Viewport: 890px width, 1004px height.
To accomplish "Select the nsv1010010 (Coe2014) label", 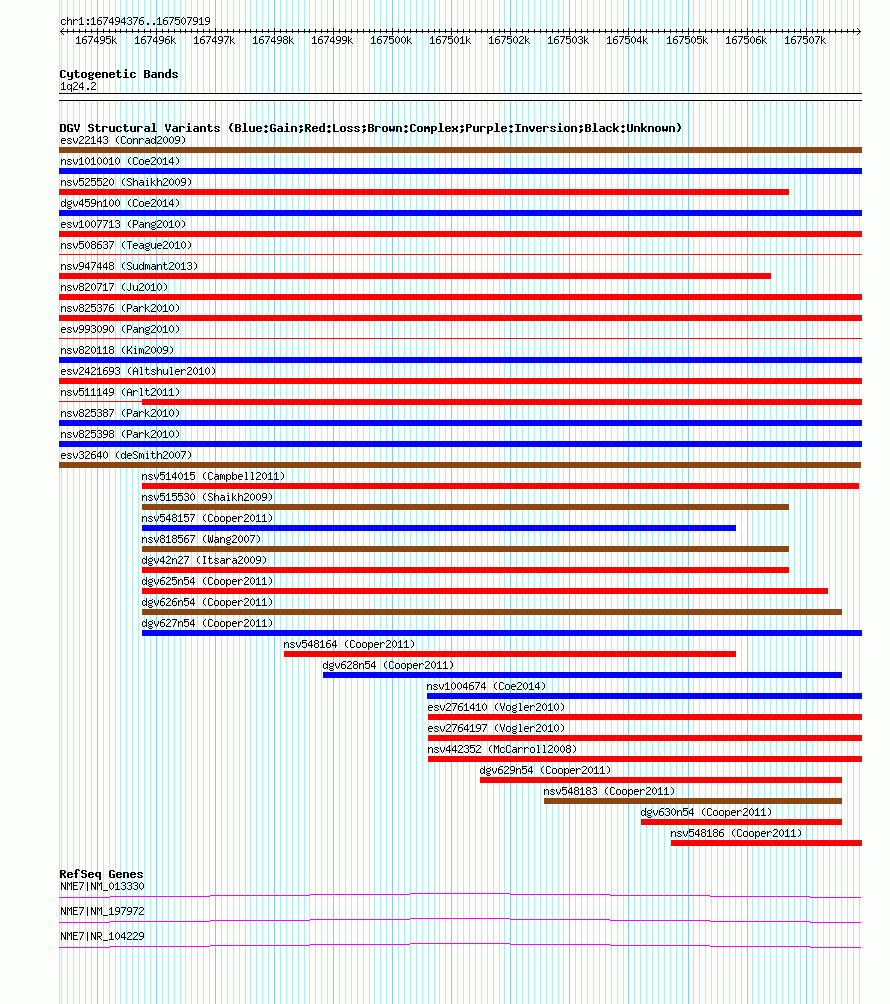I will tap(120, 161).
